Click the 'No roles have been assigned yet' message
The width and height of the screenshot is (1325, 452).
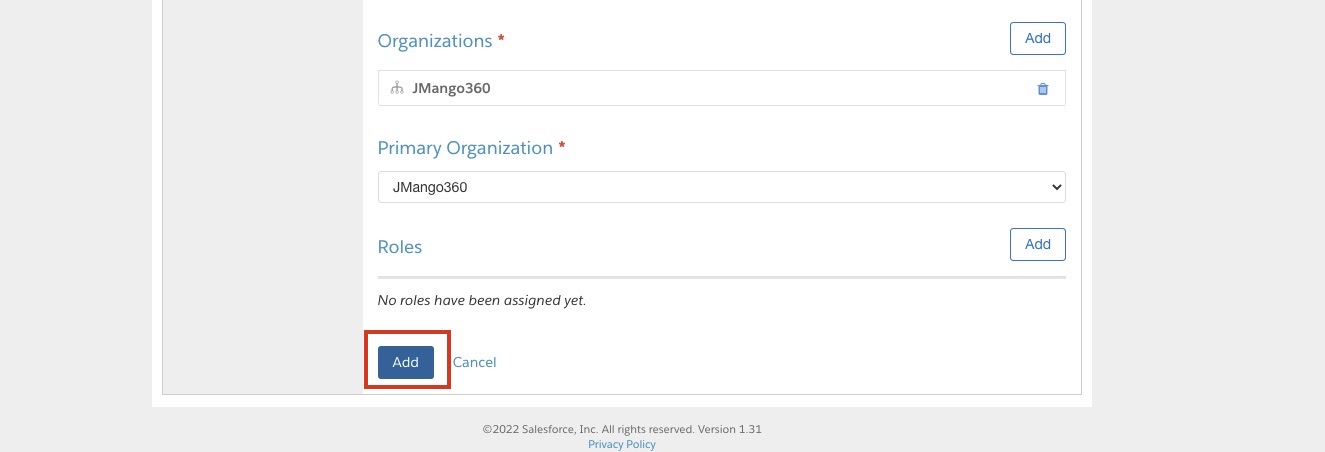(482, 300)
